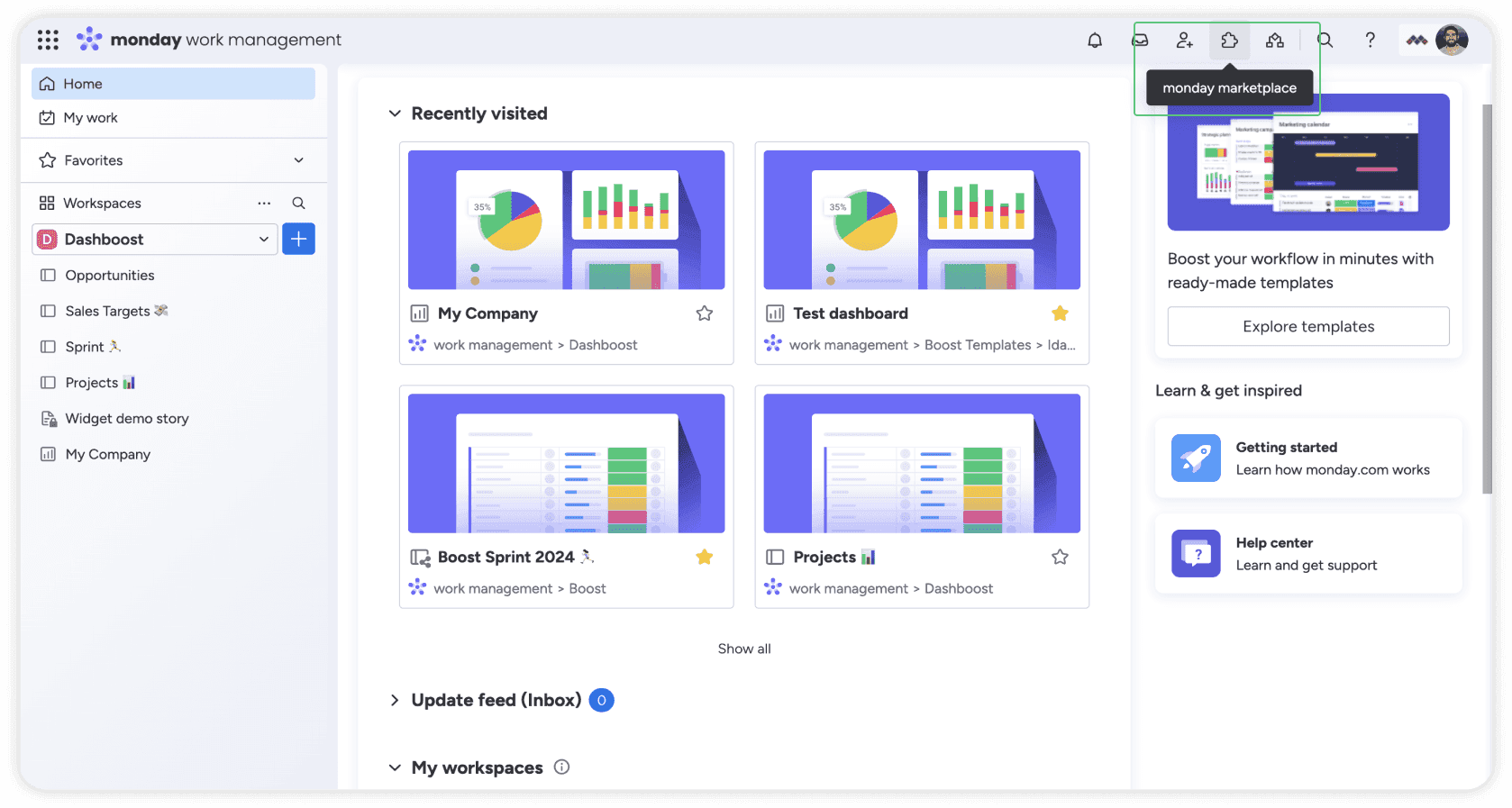1512x808 pixels.
Task: Expand the Favorites section chevron
Action: tap(299, 160)
